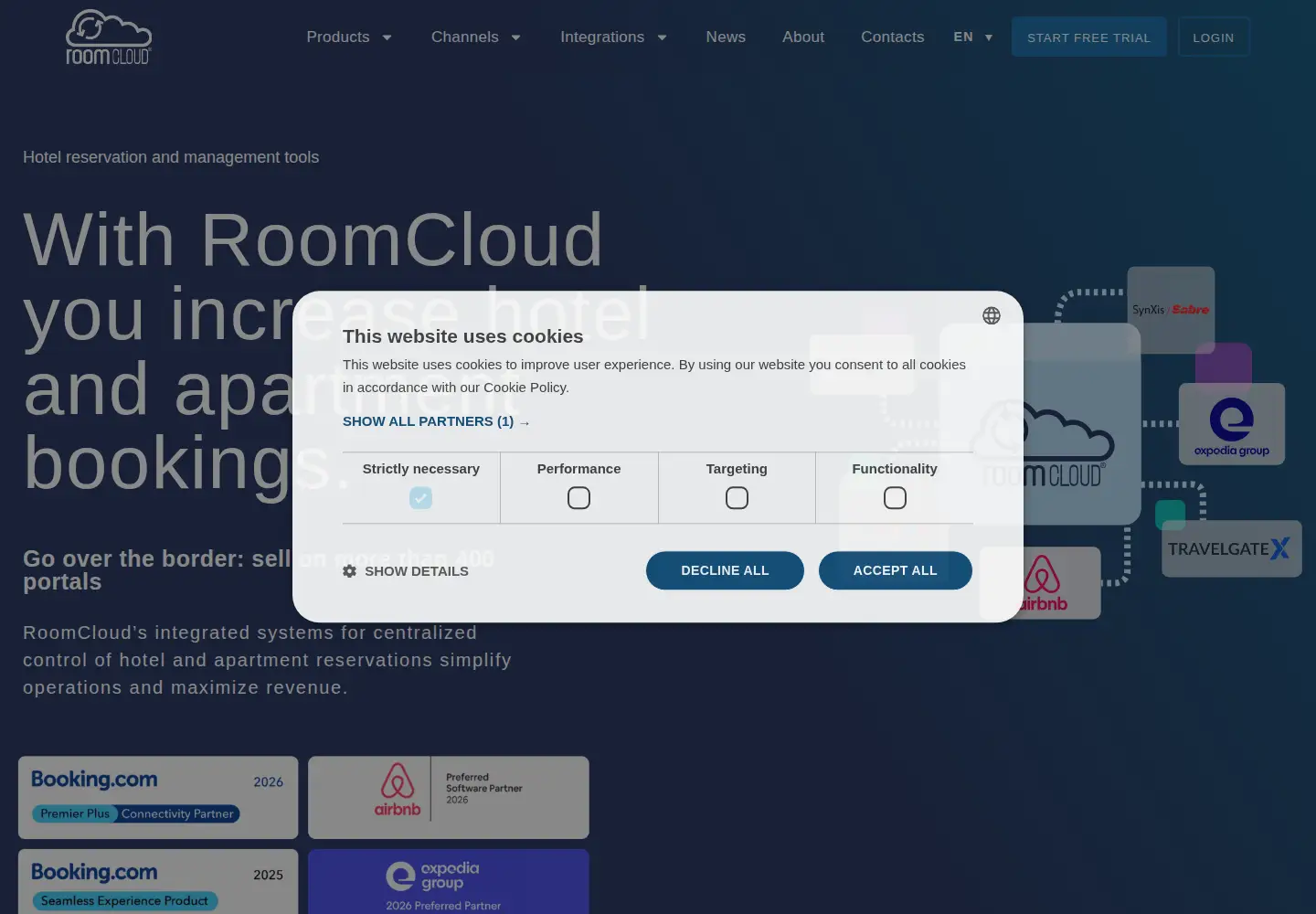
Task: Open the Integrations menu item
Action: (602, 37)
